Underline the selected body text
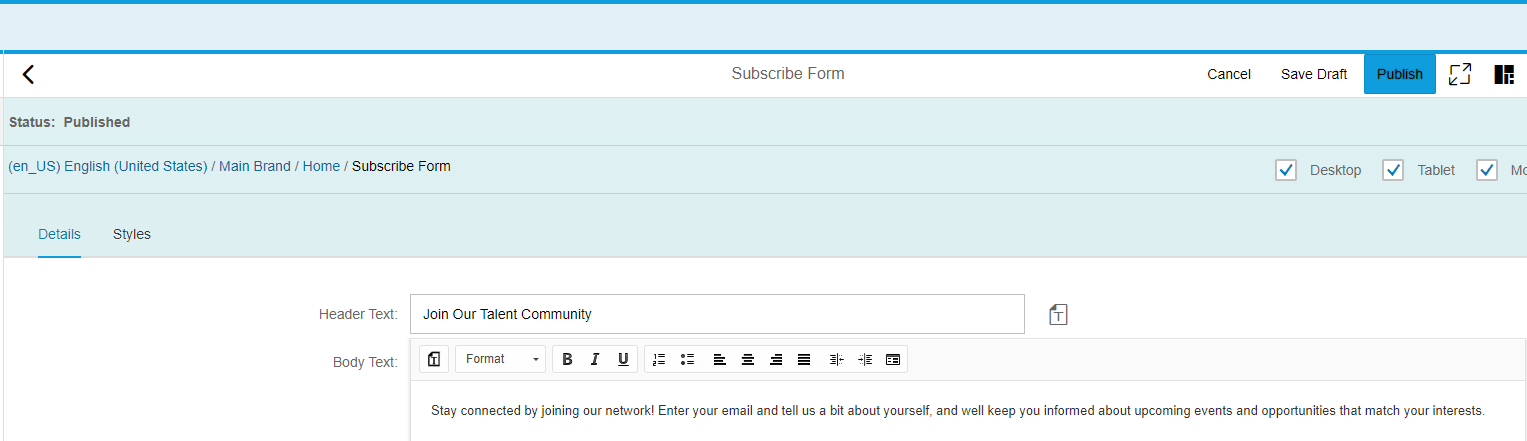The height and width of the screenshot is (441, 1527). pyautogui.click(x=623, y=359)
